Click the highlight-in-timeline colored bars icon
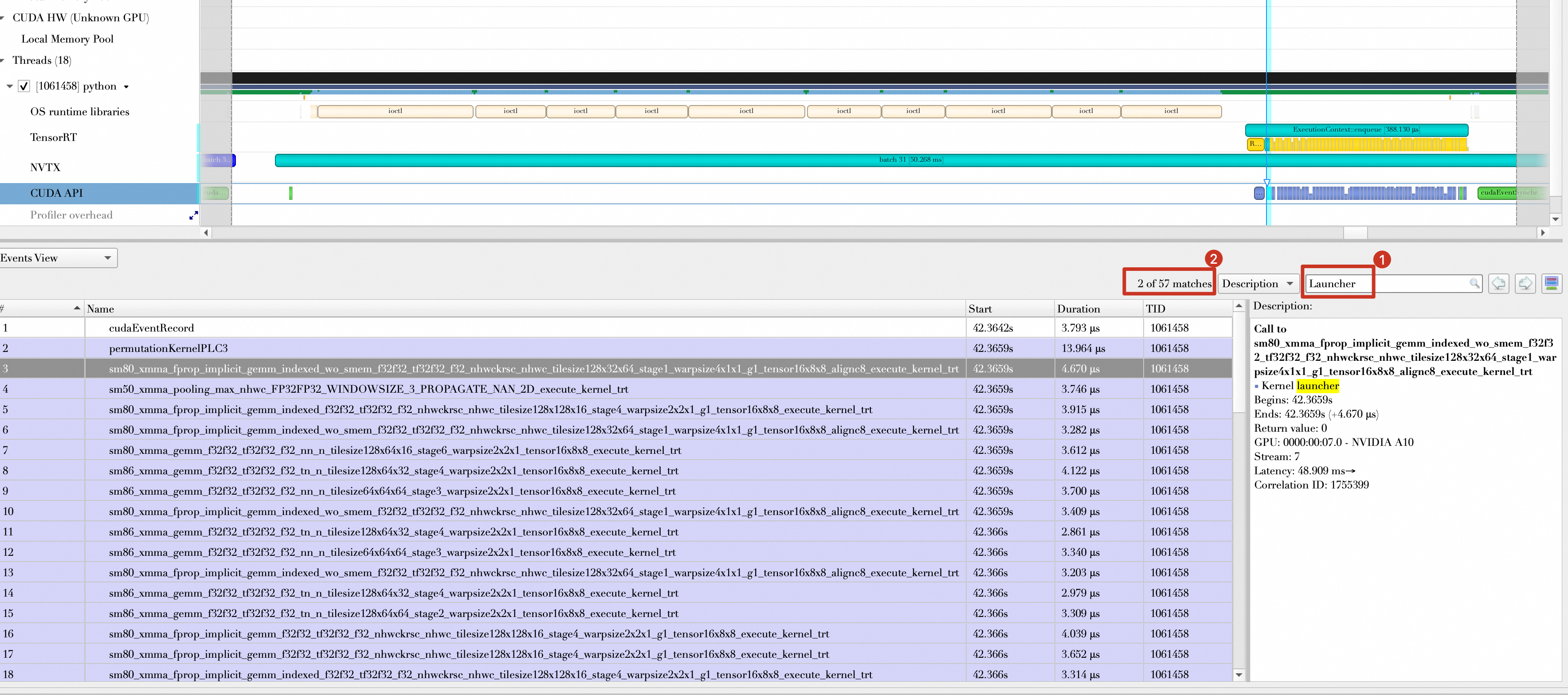The width and height of the screenshot is (1568, 695). pyautogui.click(x=1551, y=284)
